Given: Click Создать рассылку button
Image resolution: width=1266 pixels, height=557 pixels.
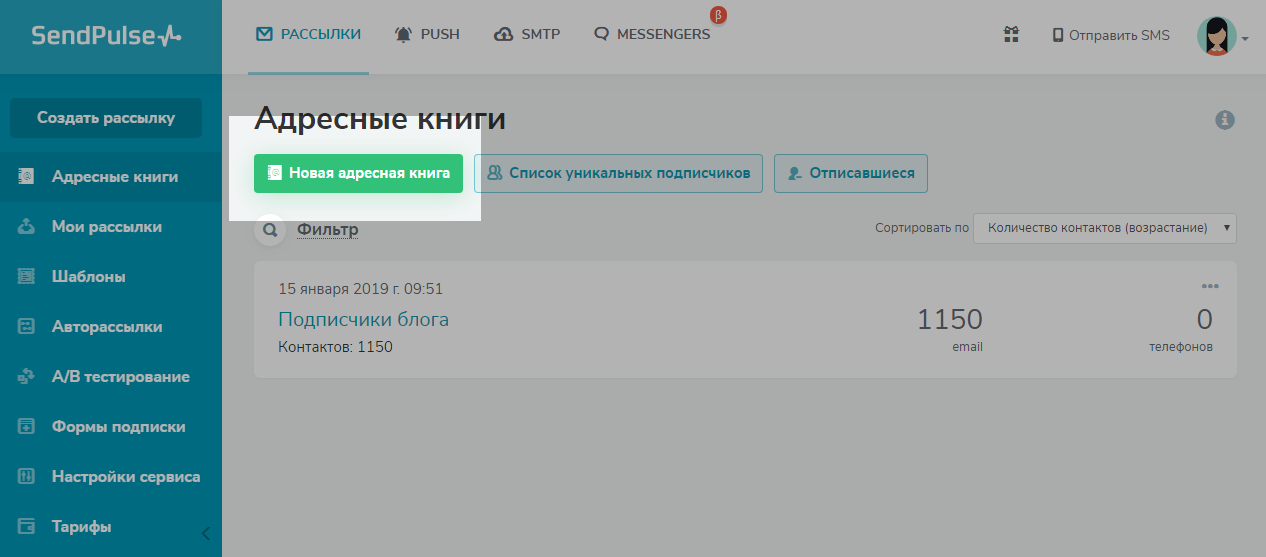Looking at the screenshot, I should pyautogui.click(x=106, y=118).
